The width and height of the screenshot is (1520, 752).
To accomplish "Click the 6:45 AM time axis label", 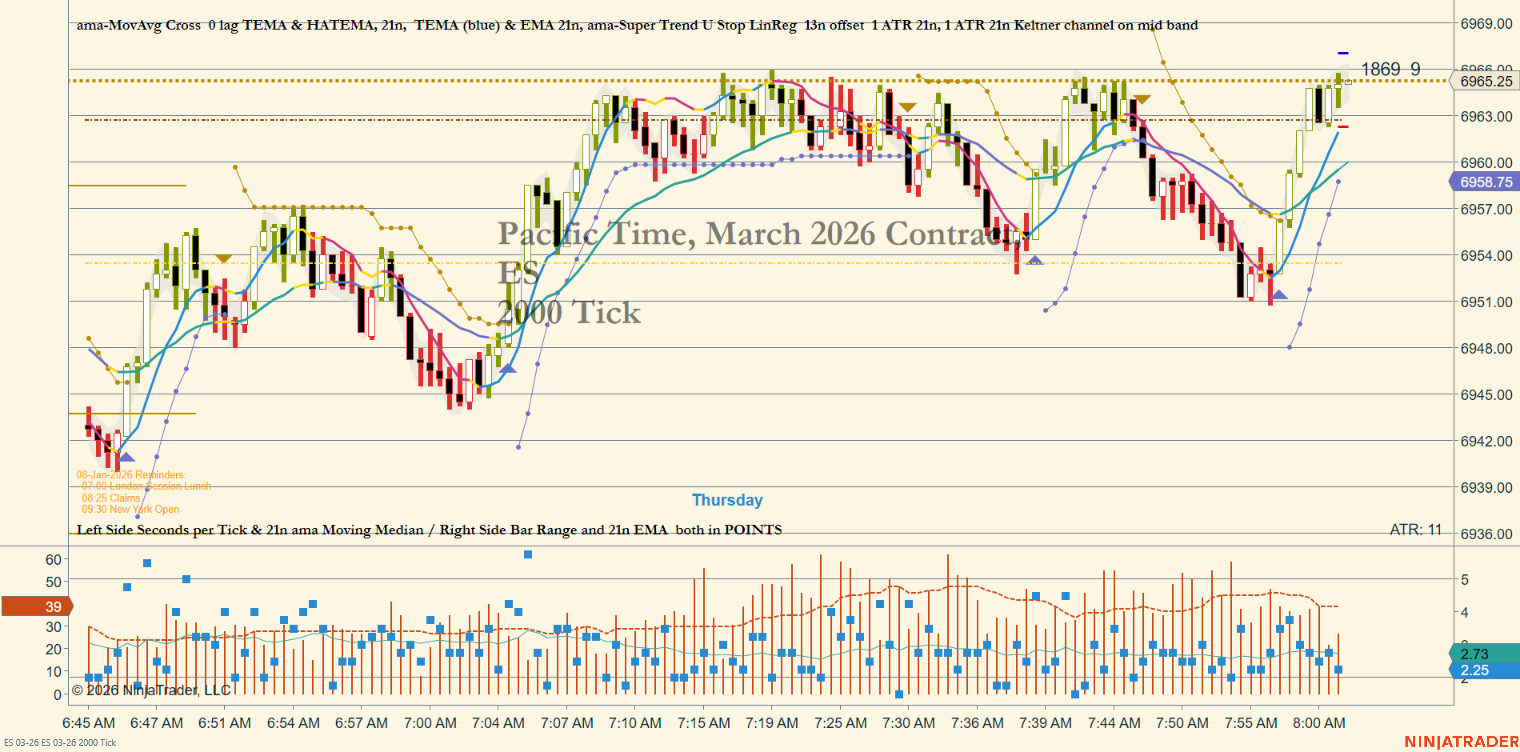I will coord(87,722).
